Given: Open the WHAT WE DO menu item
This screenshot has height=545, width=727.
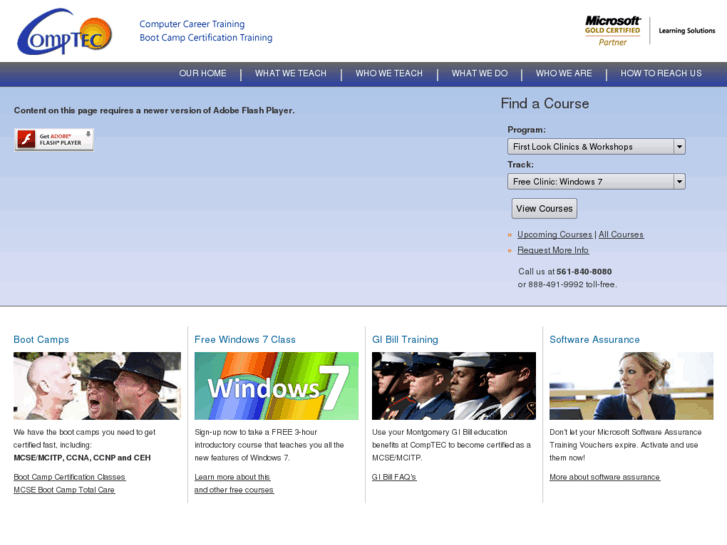Looking at the screenshot, I should click(x=479, y=73).
